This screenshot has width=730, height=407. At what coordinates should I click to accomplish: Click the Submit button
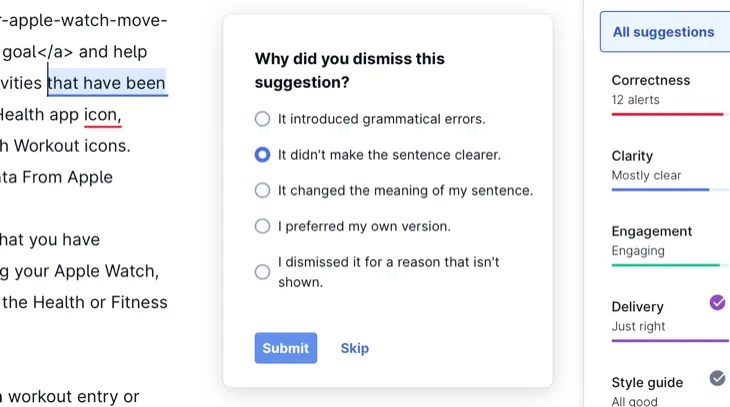click(285, 348)
